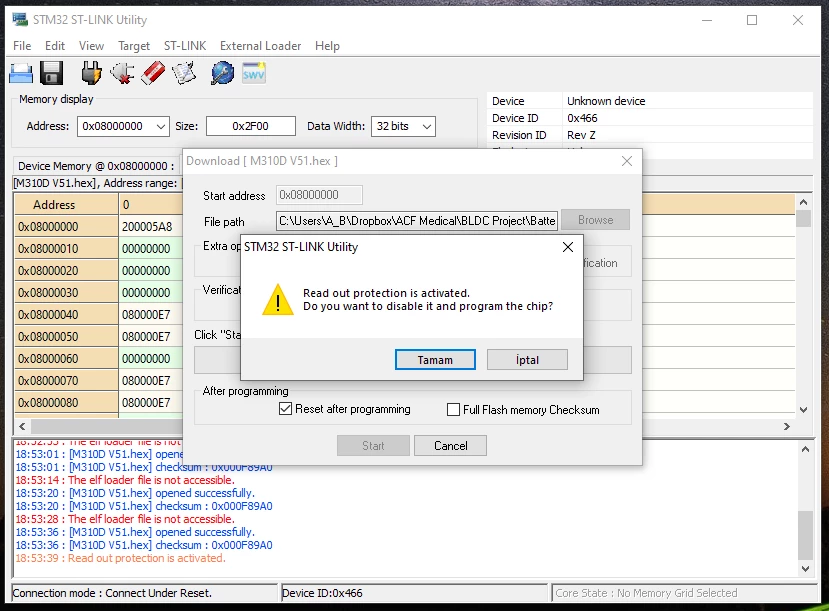The width and height of the screenshot is (829, 611).
Task: Click the Connect to target plug icon
Action: click(91, 73)
